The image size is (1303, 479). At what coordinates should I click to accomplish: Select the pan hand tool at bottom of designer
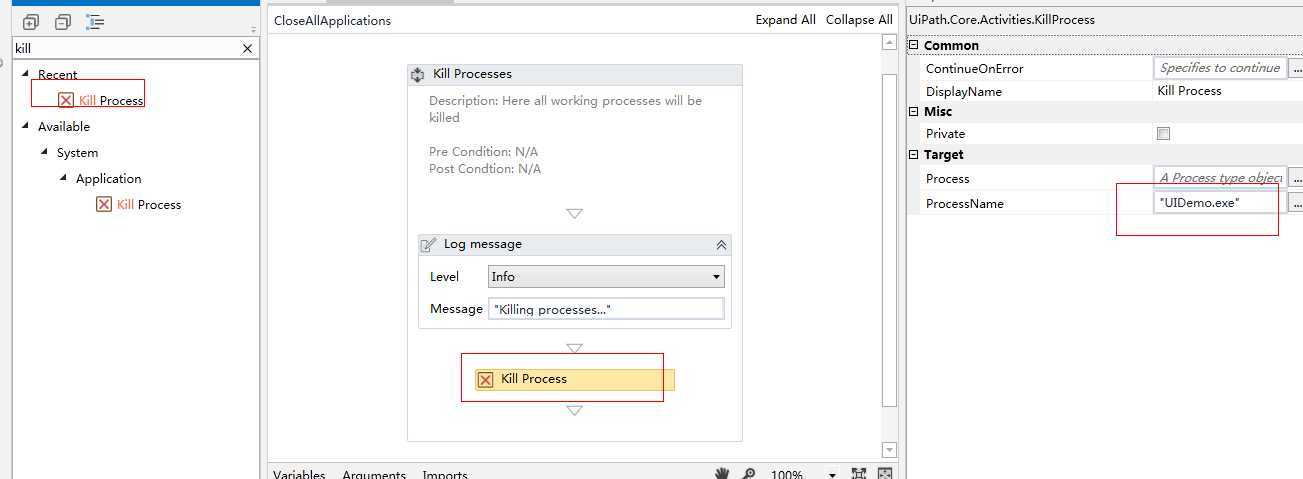point(722,473)
